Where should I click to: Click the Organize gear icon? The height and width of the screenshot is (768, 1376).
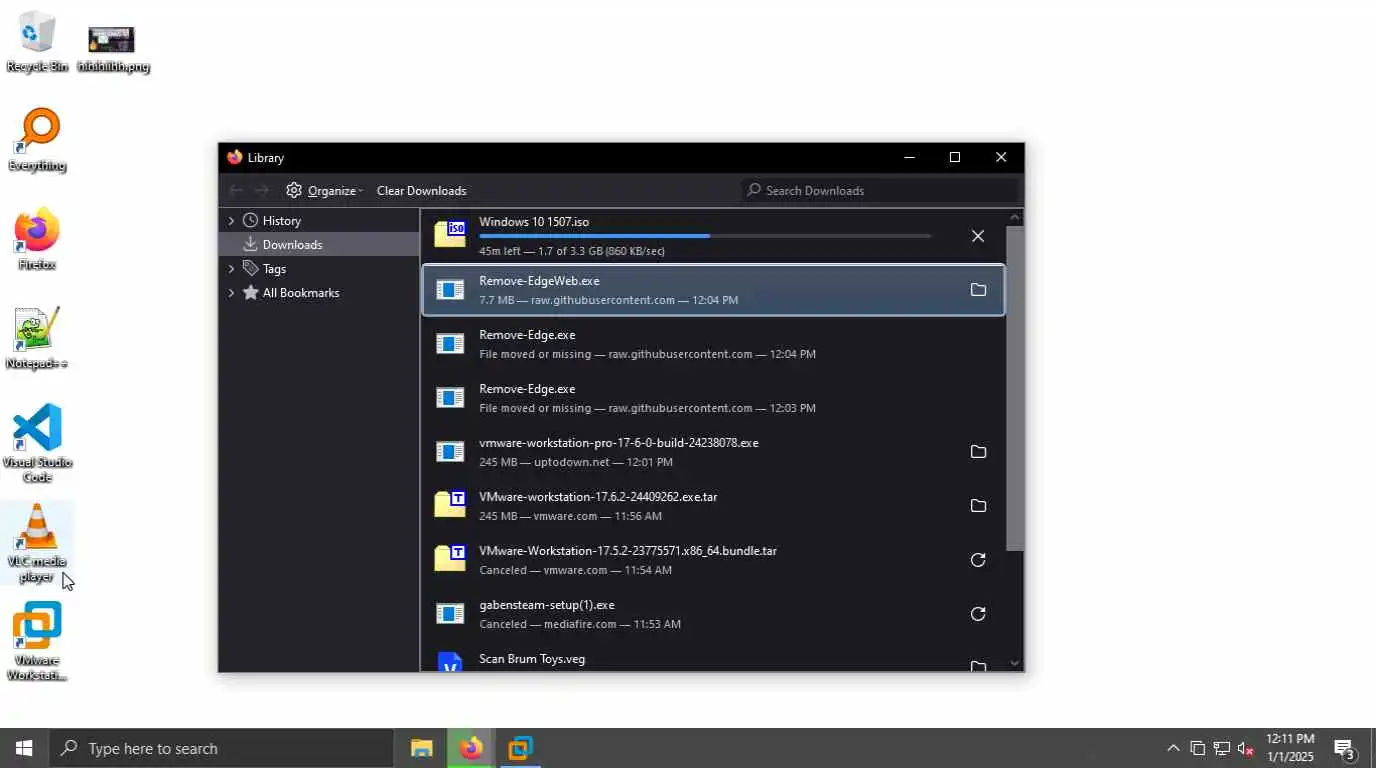click(x=294, y=190)
